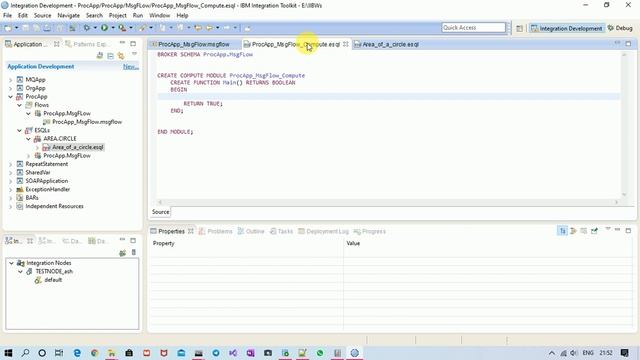Switch to ProcApp_MsgFlow.msgflow editor tab

(193, 44)
